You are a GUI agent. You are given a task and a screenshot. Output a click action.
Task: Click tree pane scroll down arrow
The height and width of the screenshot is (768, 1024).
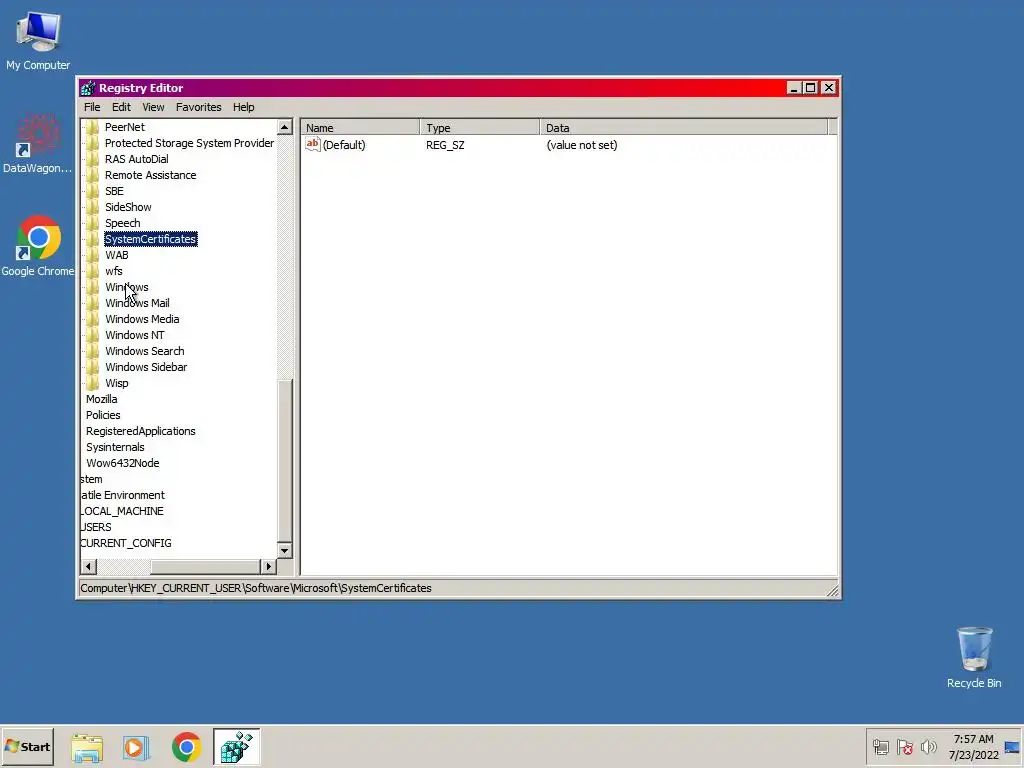pos(284,551)
